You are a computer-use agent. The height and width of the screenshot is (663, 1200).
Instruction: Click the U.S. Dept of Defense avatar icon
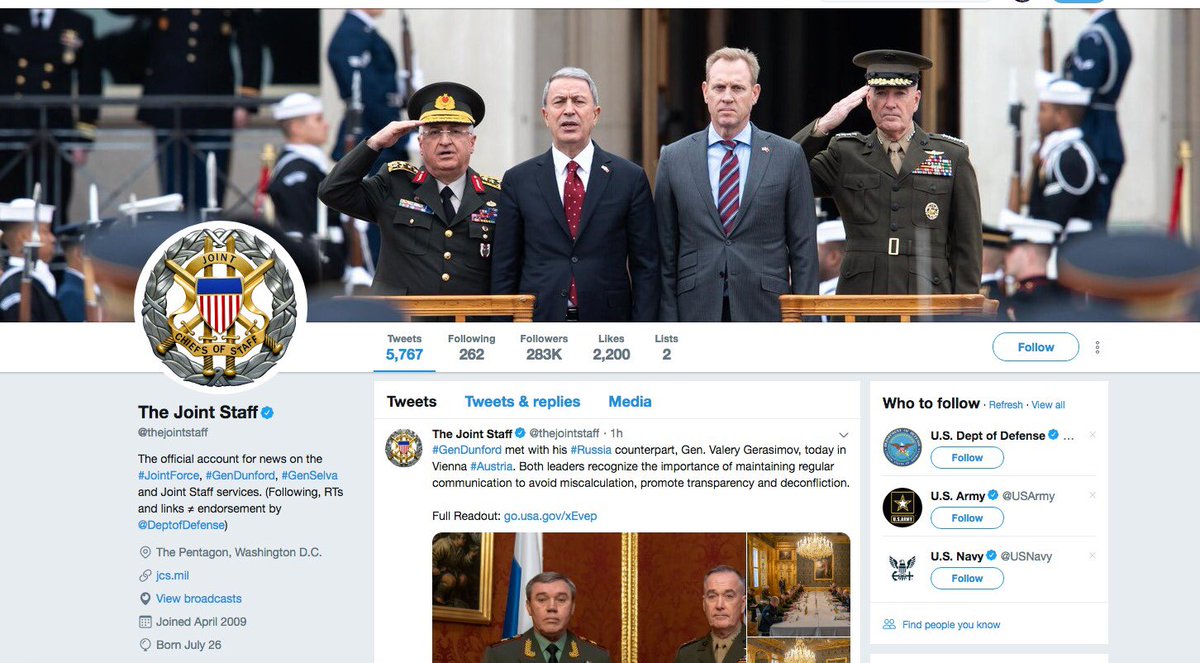[x=902, y=447]
